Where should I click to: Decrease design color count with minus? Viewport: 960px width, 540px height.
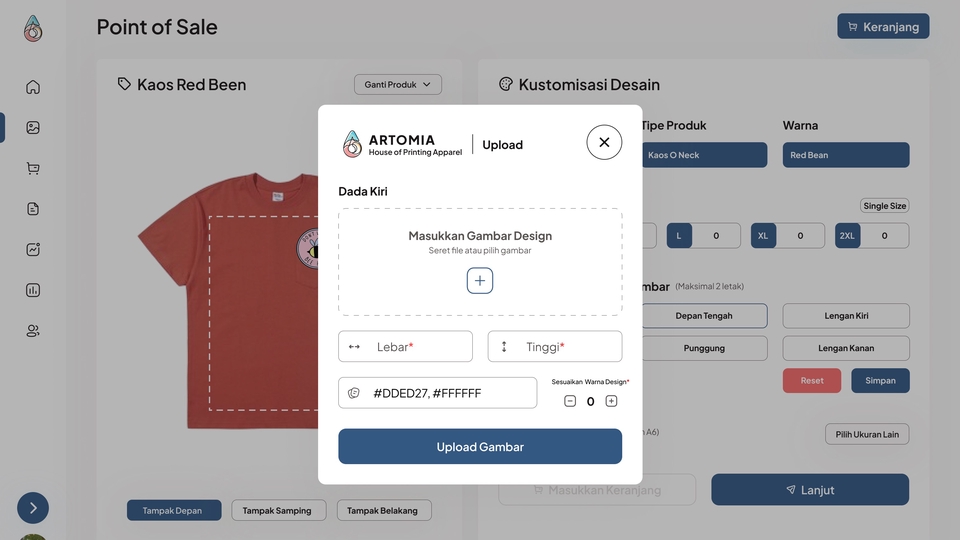(570, 401)
